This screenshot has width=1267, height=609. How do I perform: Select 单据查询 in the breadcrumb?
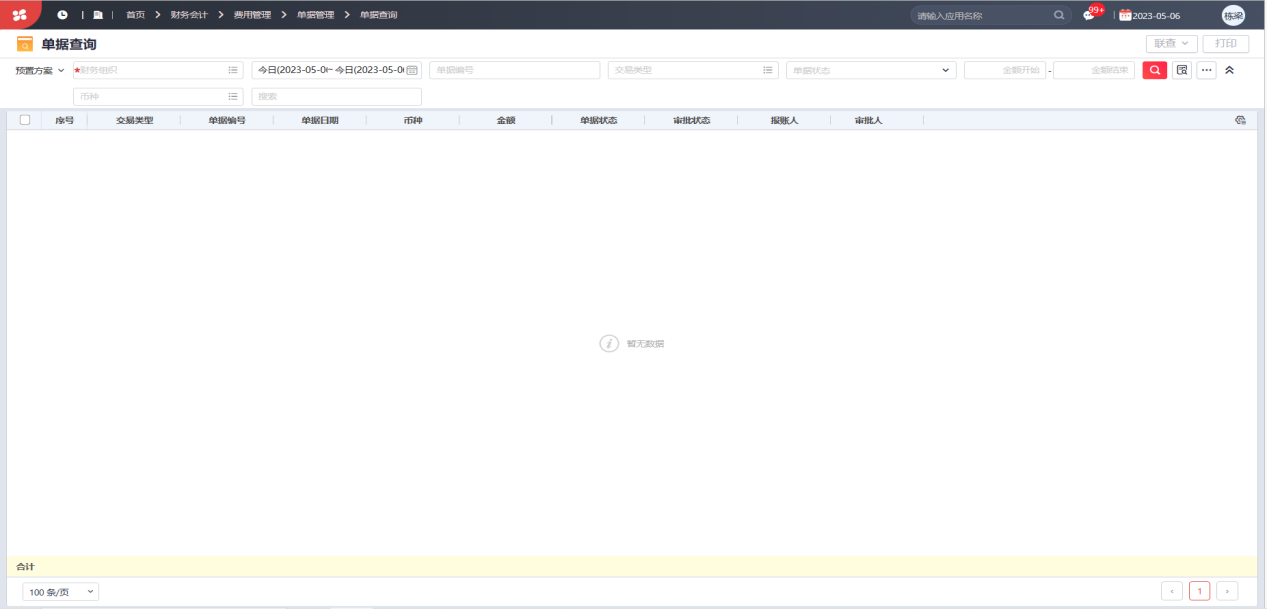tap(378, 15)
